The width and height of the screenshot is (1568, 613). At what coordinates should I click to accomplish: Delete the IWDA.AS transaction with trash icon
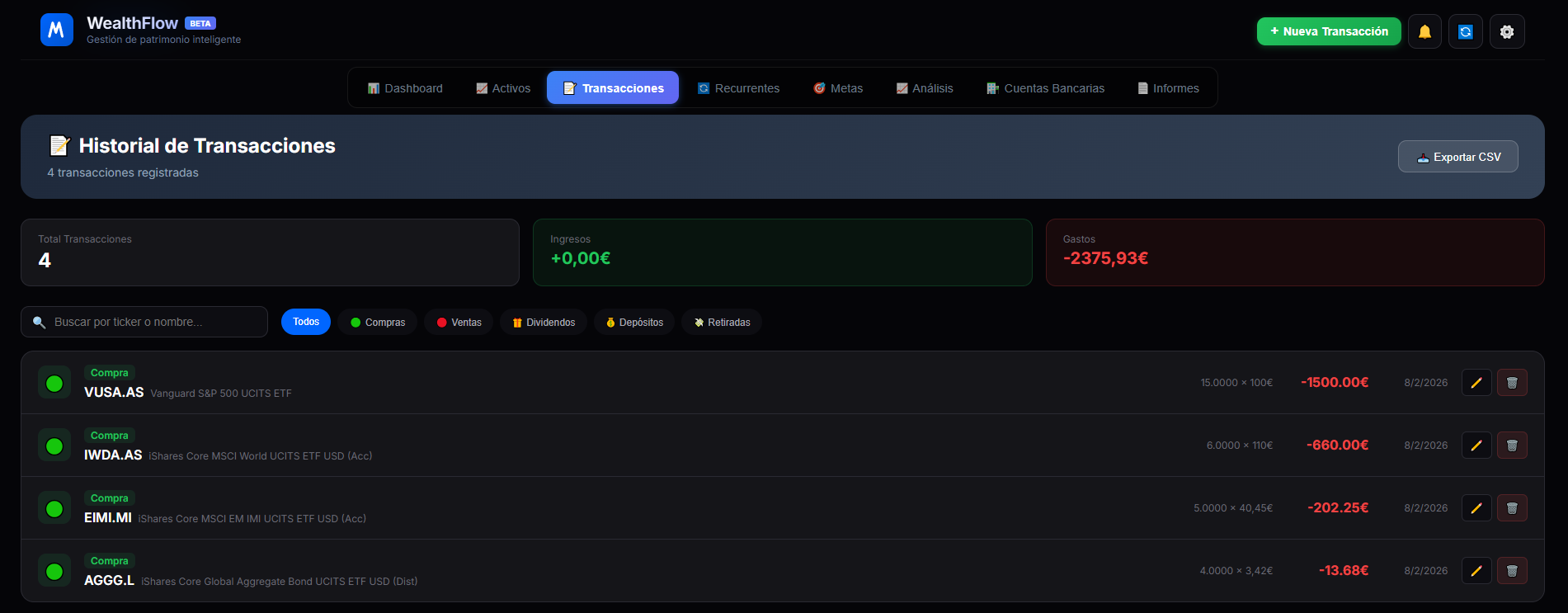tap(1512, 446)
